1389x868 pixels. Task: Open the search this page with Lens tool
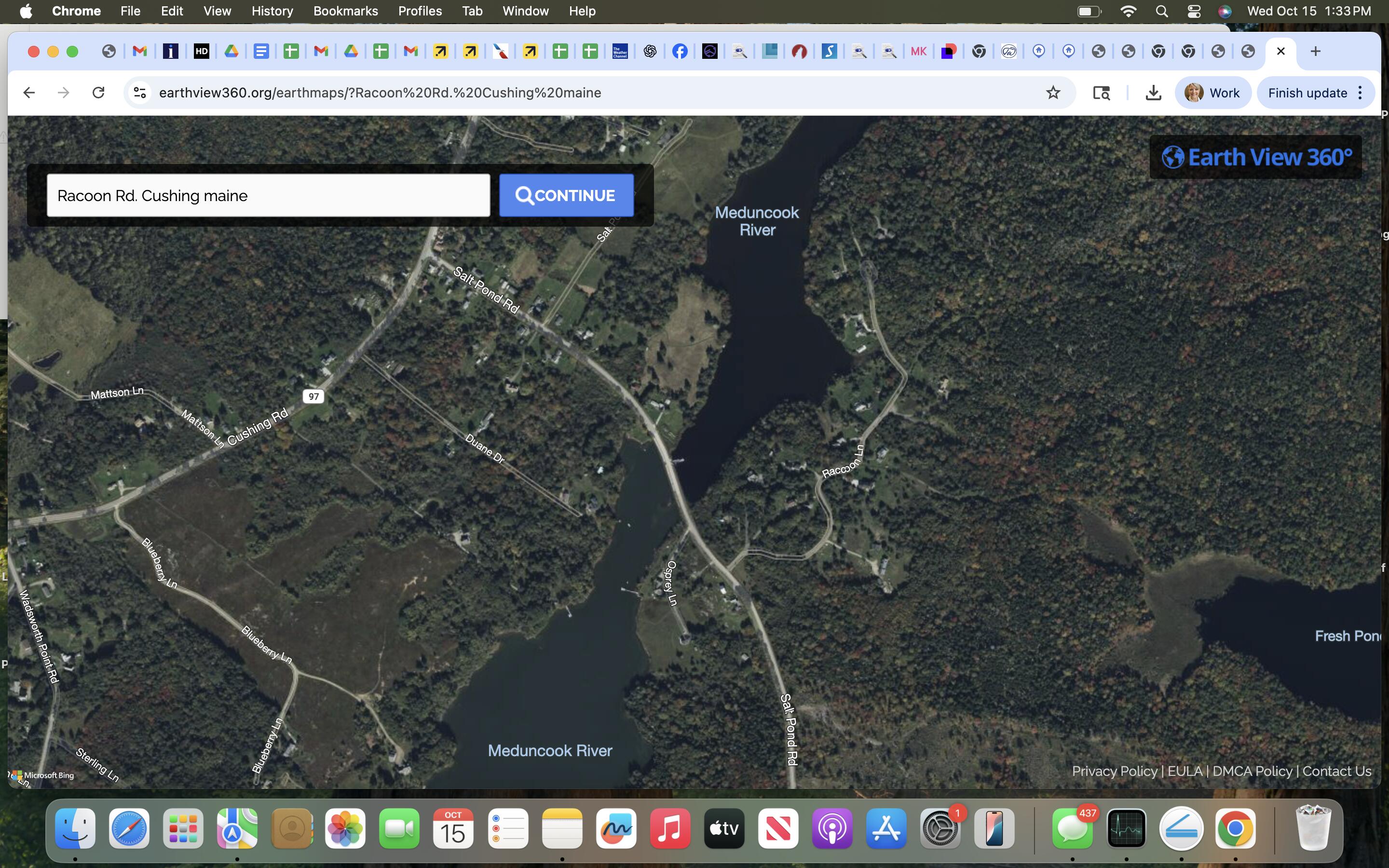click(1100, 93)
